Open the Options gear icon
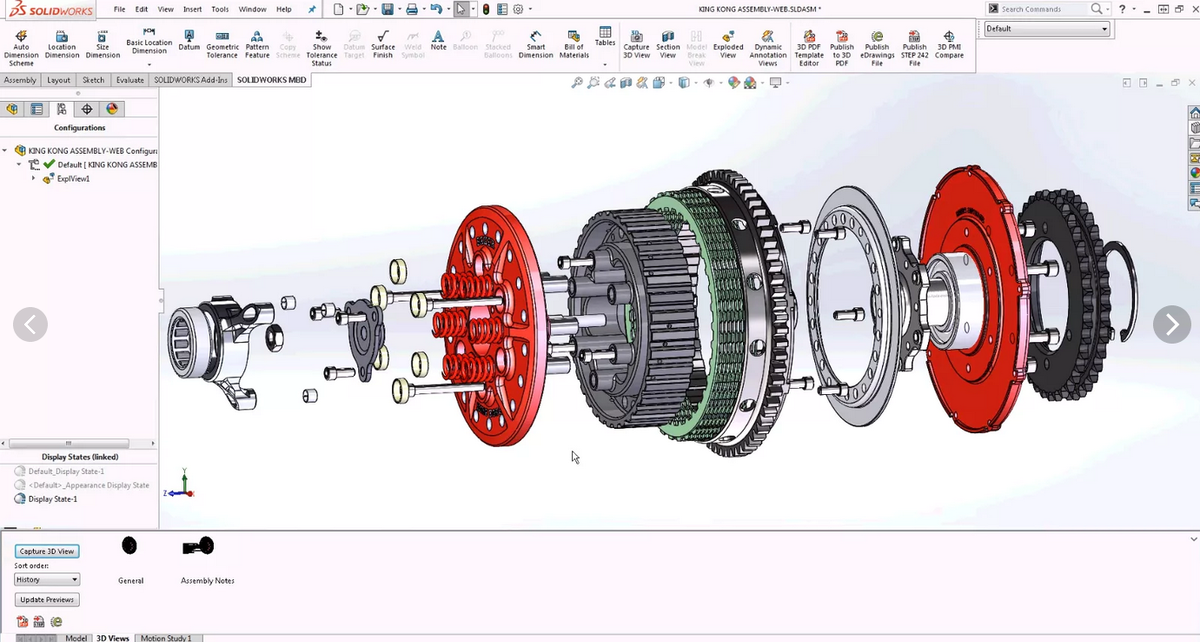The height and width of the screenshot is (642, 1200). 517,9
